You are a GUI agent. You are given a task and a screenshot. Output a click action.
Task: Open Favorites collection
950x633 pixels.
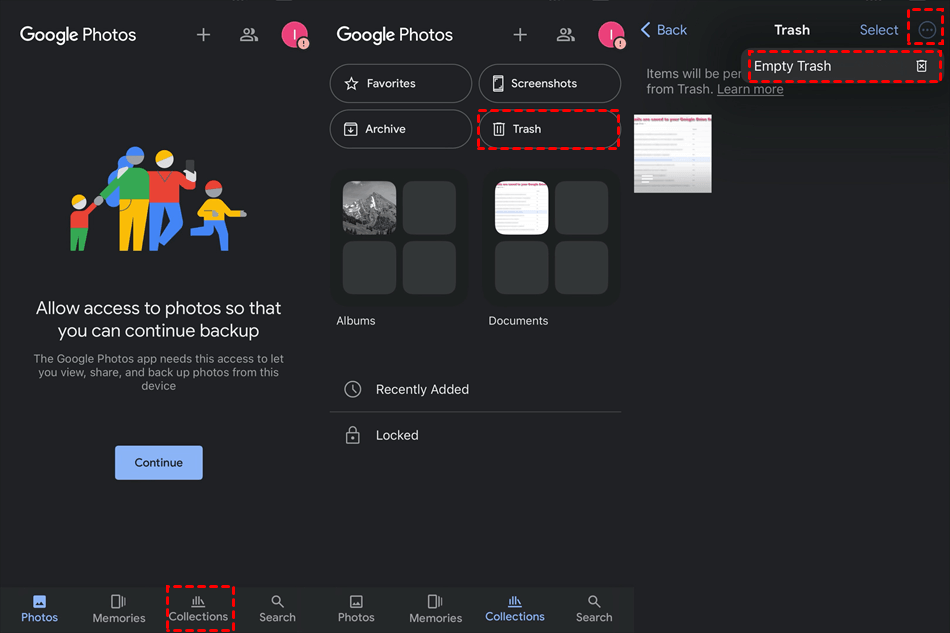(400, 84)
